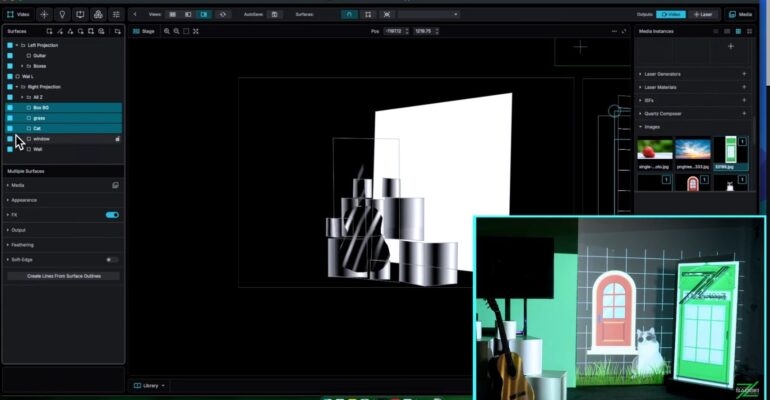Select the window surface row
770x400 pixels.
[x=63, y=139]
